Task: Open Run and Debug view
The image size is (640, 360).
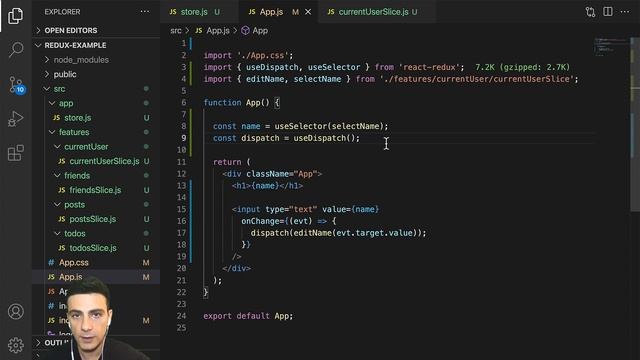Action: pos(16,119)
